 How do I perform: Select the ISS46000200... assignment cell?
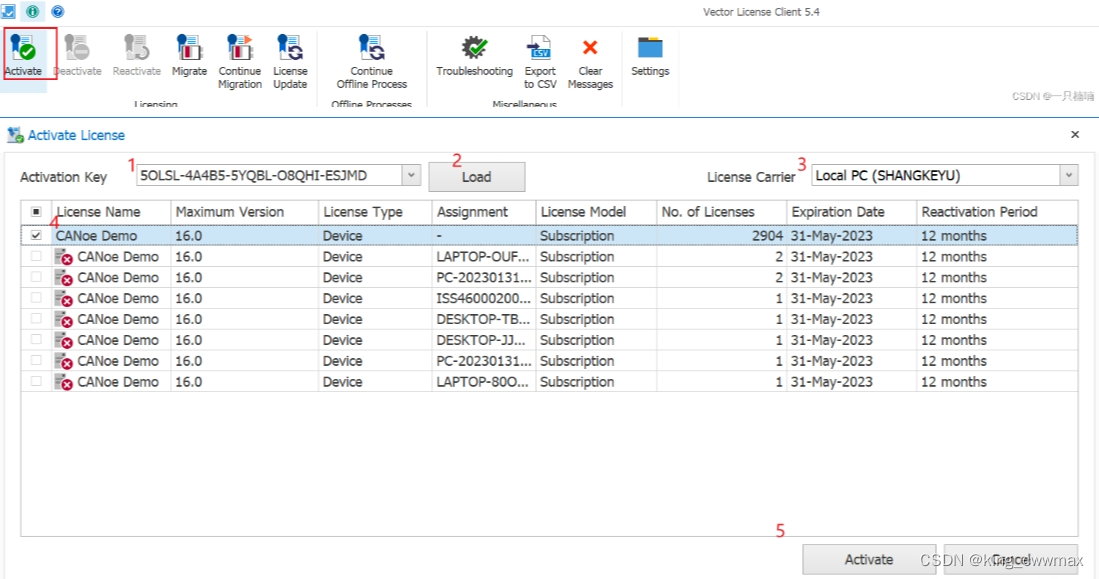(484, 298)
